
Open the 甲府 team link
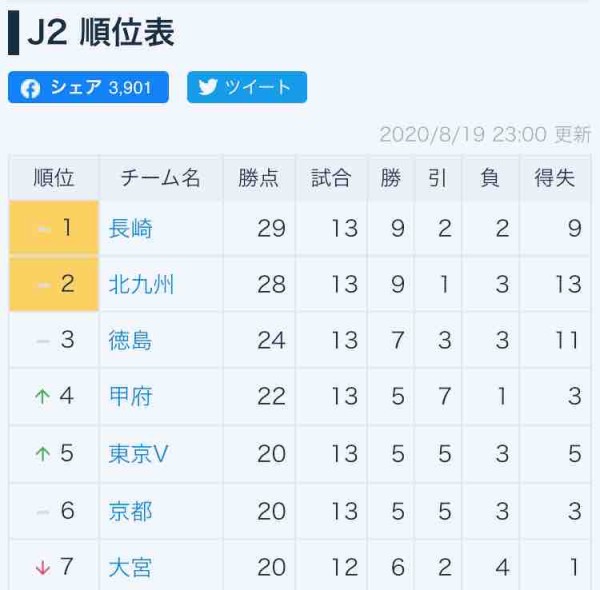pyautogui.click(x=130, y=397)
